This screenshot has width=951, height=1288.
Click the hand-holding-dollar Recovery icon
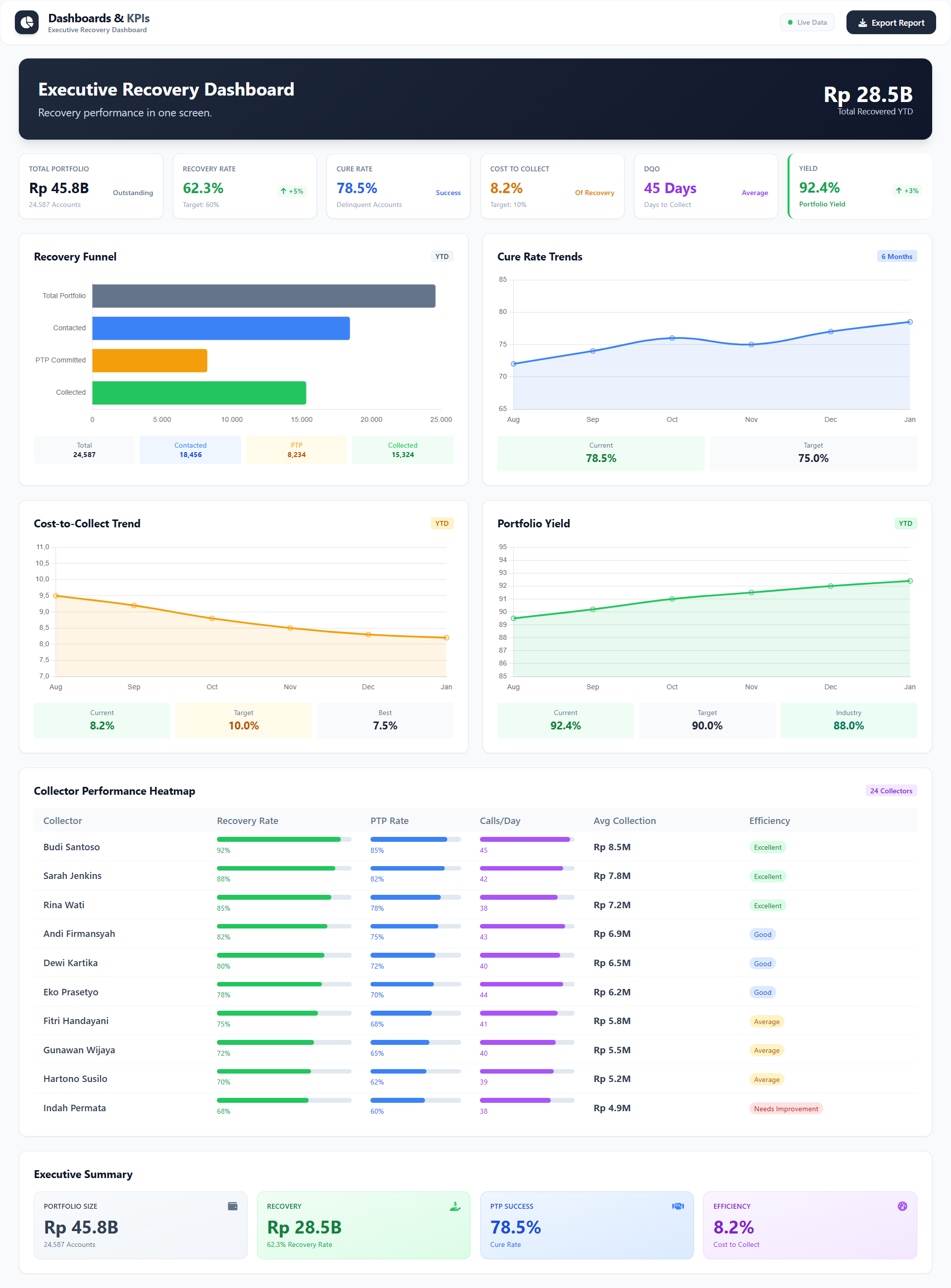pos(455,1206)
